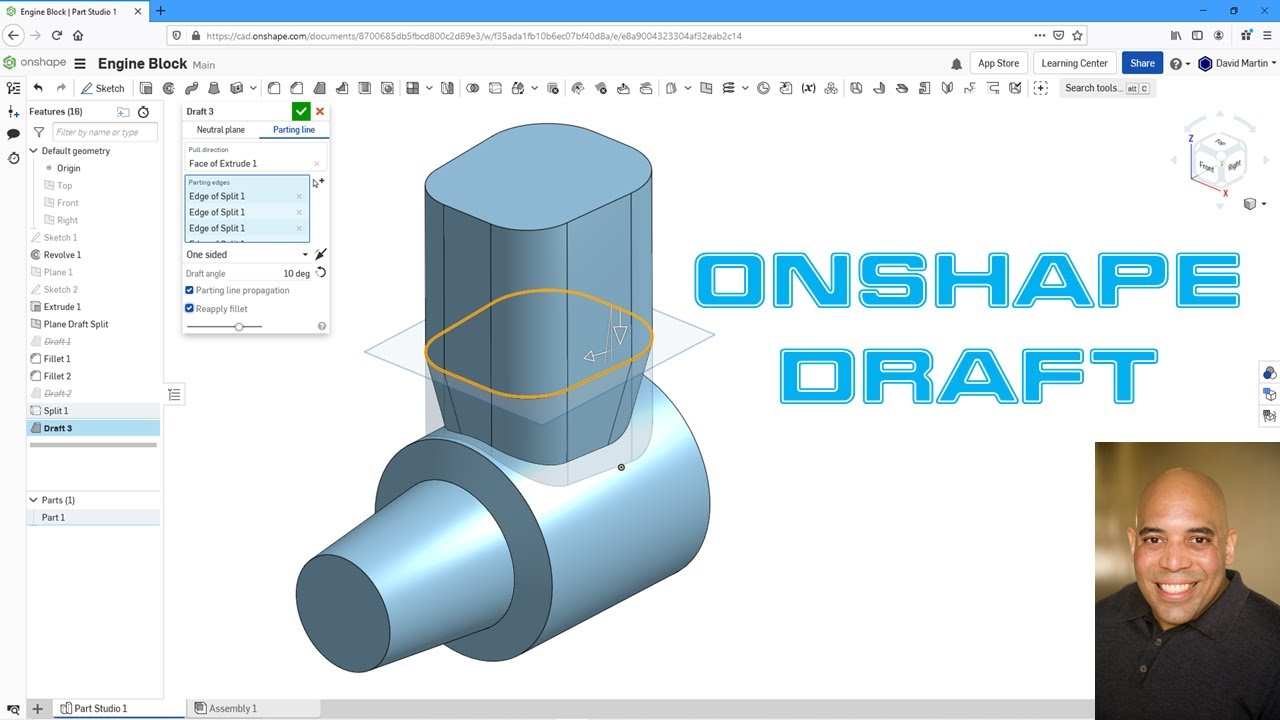
Task: Click the Redo arrow
Action: [x=61, y=88]
